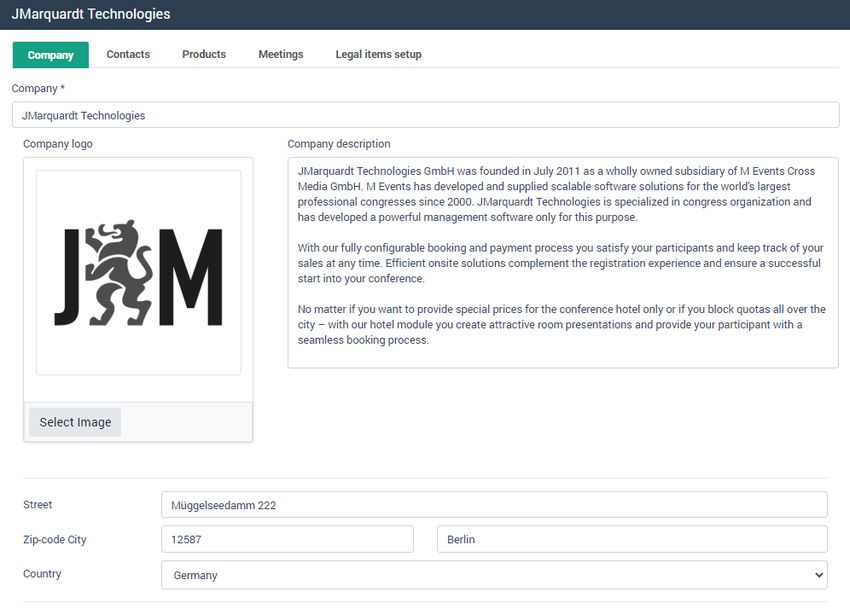Go to the Products tab
This screenshot has width=850, height=609.
click(204, 54)
